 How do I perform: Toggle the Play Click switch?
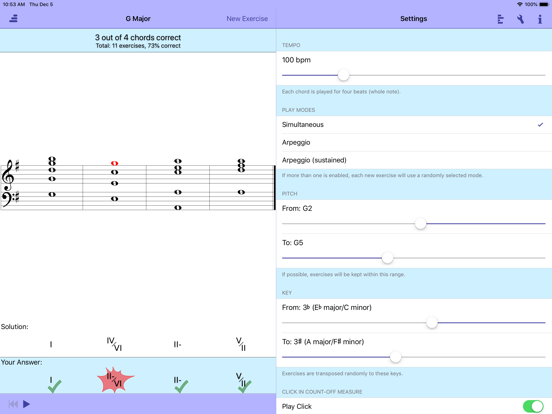(x=533, y=406)
